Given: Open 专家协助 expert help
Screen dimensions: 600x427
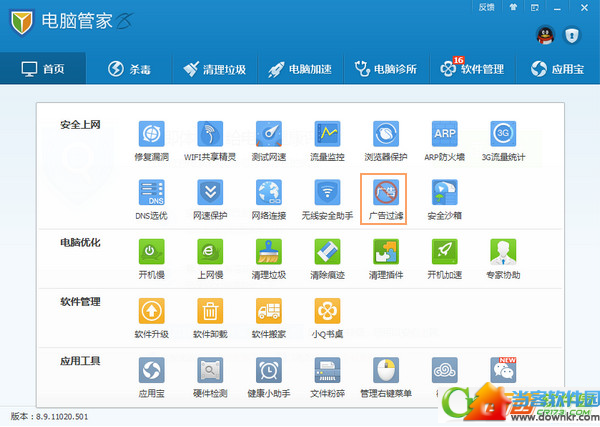Looking at the screenshot, I should (503, 259).
